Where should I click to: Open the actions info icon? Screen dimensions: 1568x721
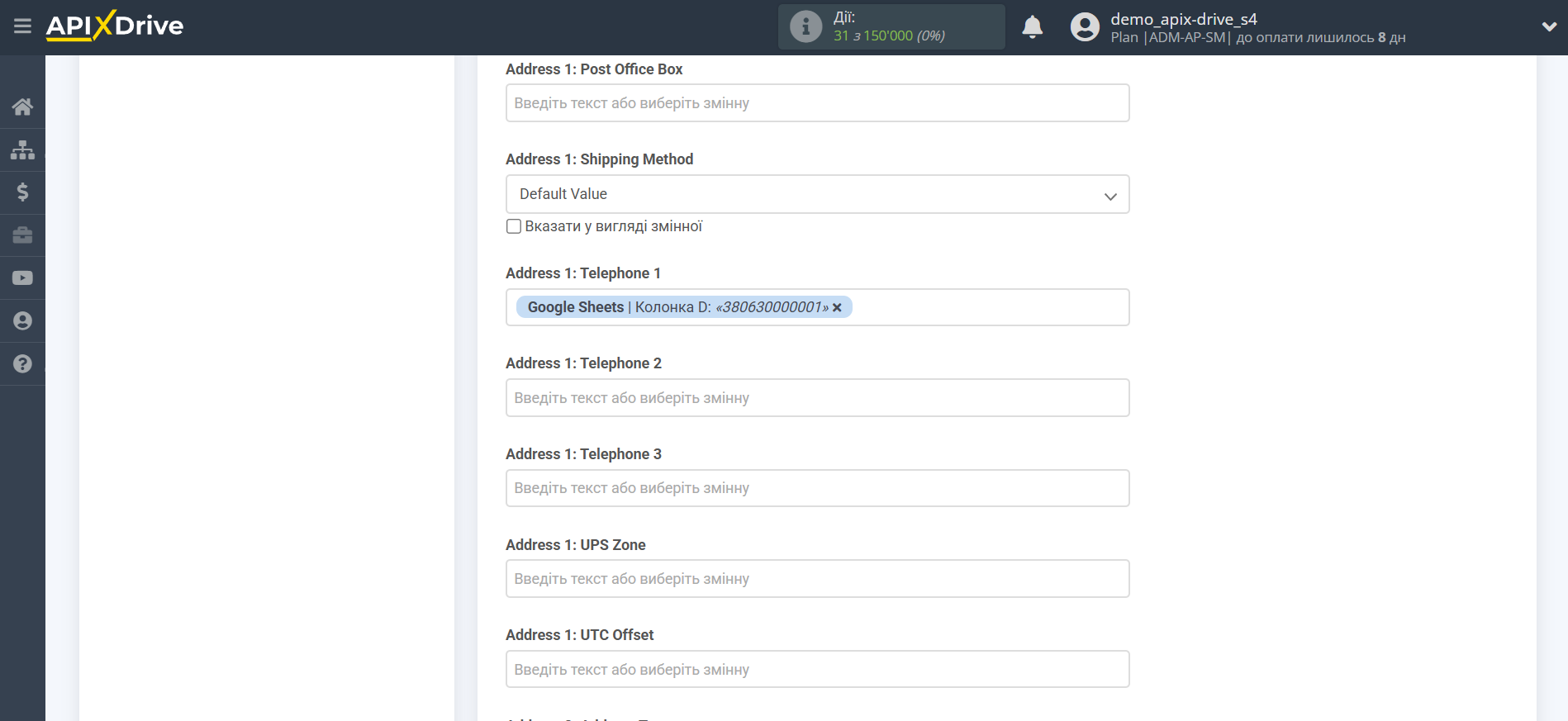[805, 26]
